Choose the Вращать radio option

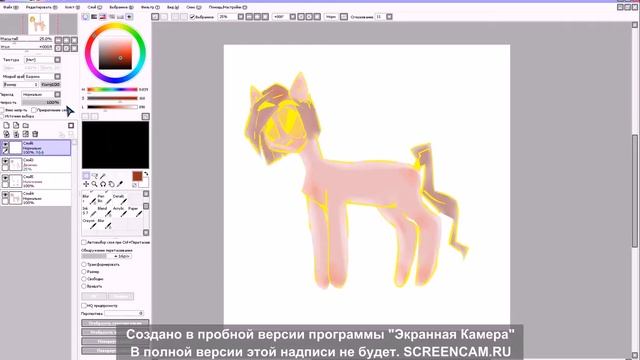[84, 287]
